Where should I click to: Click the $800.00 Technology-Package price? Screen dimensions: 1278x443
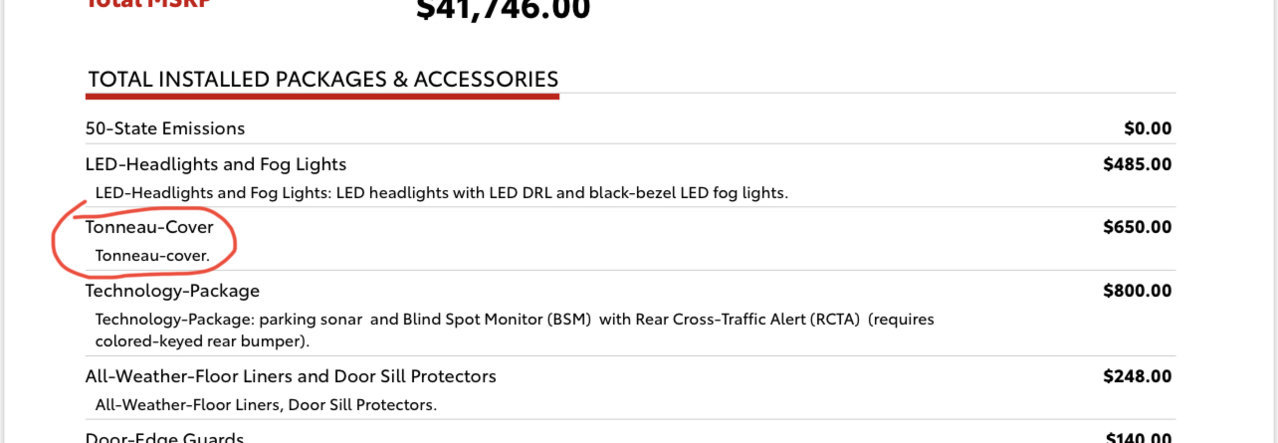(1137, 291)
